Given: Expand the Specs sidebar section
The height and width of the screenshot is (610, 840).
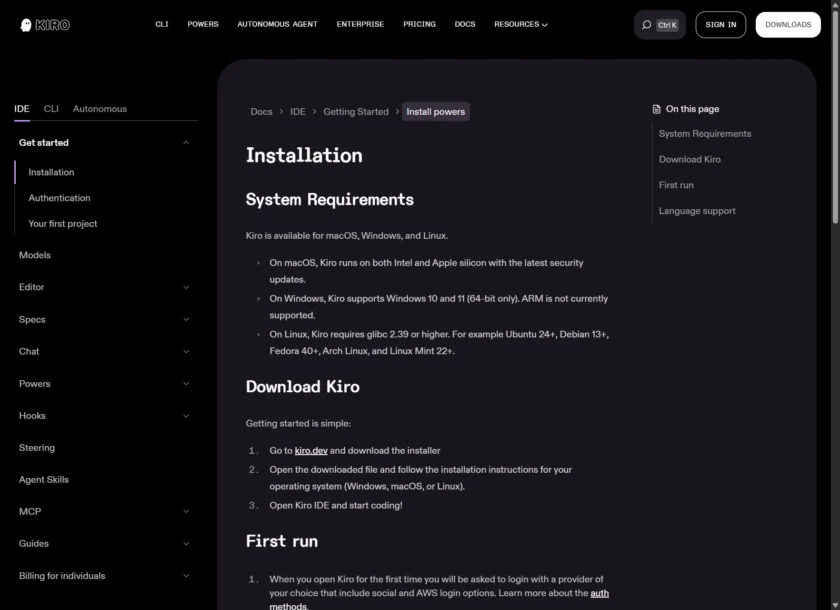Looking at the screenshot, I should [x=186, y=320].
